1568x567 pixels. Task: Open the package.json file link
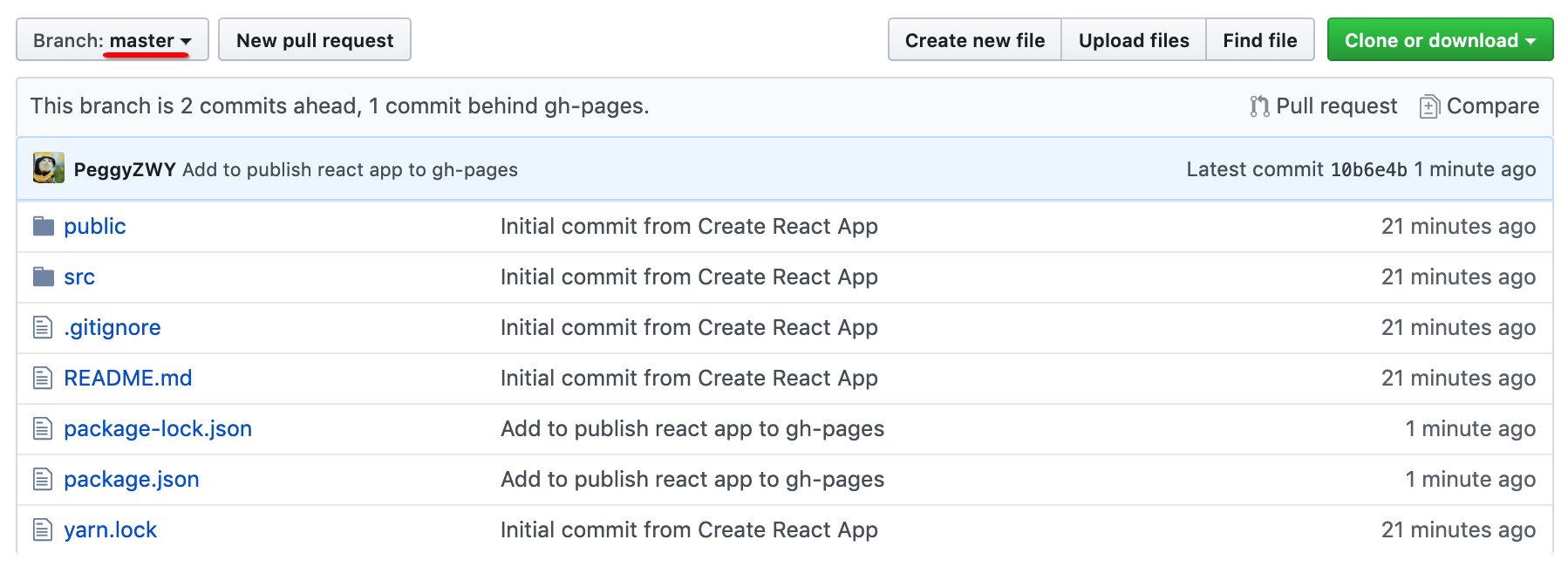coord(132,480)
